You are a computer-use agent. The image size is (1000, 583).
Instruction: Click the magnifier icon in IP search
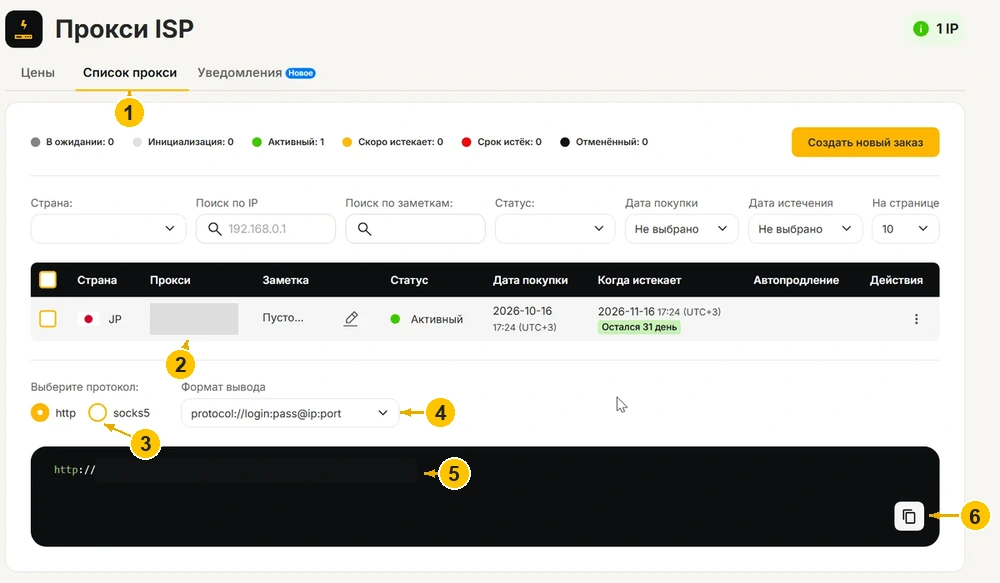click(215, 229)
